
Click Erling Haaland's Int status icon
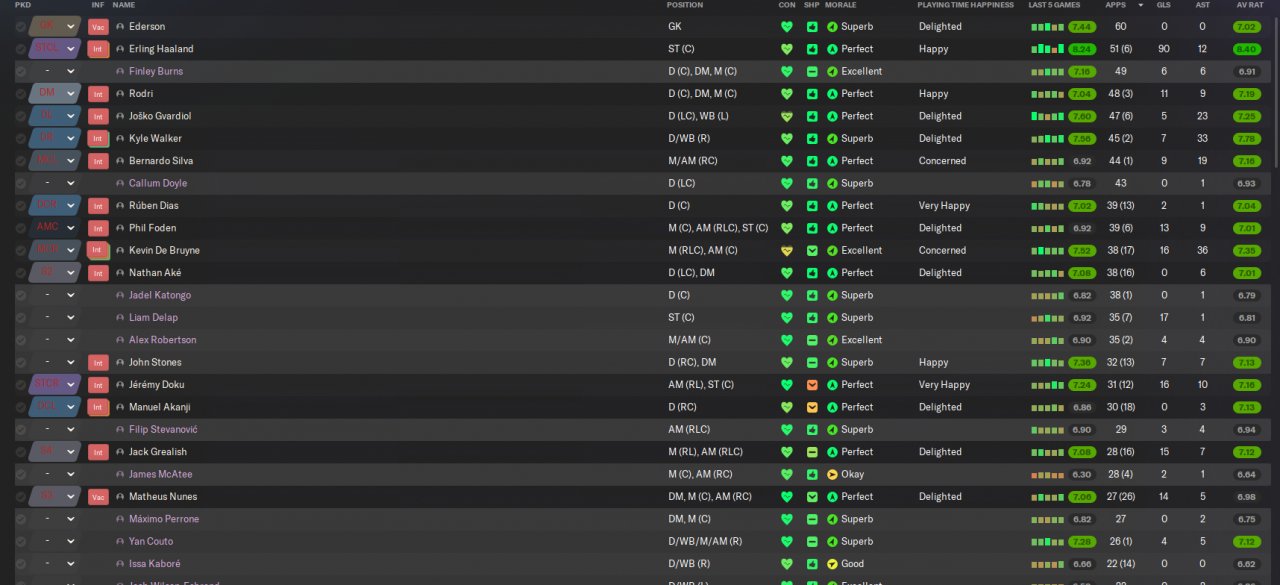tap(98, 49)
